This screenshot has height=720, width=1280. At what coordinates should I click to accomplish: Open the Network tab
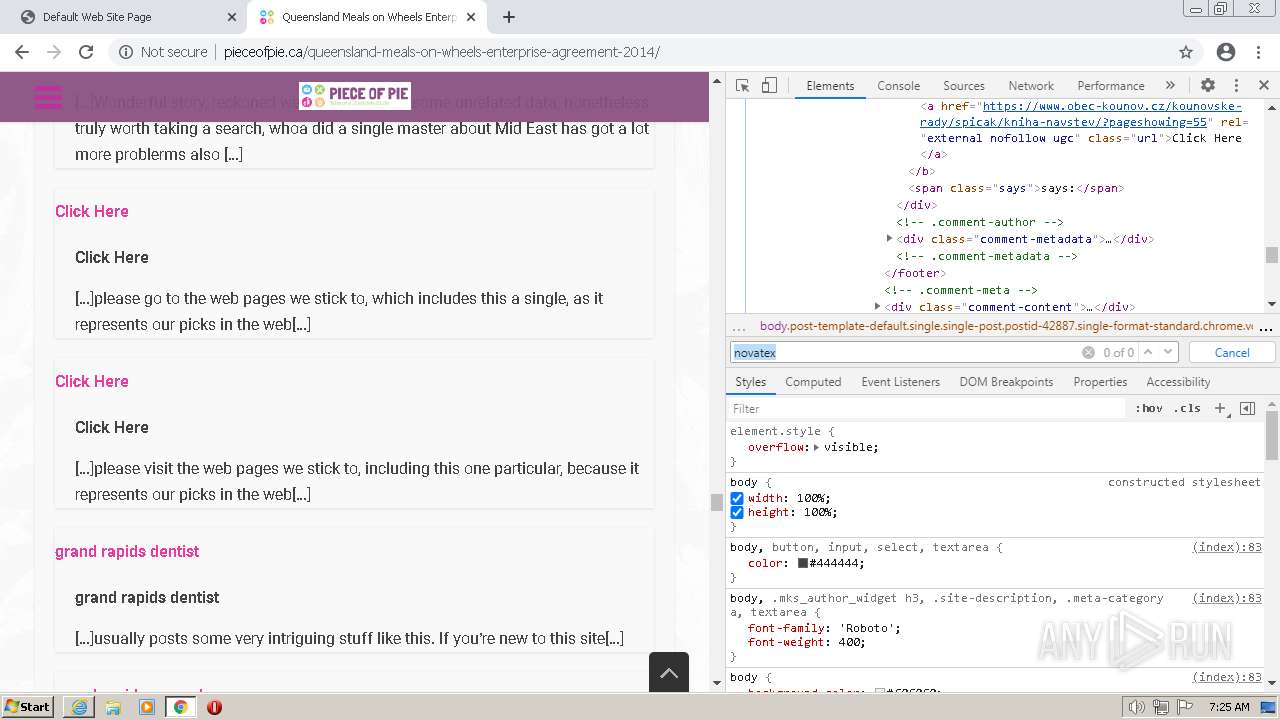tap(1031, 86)
